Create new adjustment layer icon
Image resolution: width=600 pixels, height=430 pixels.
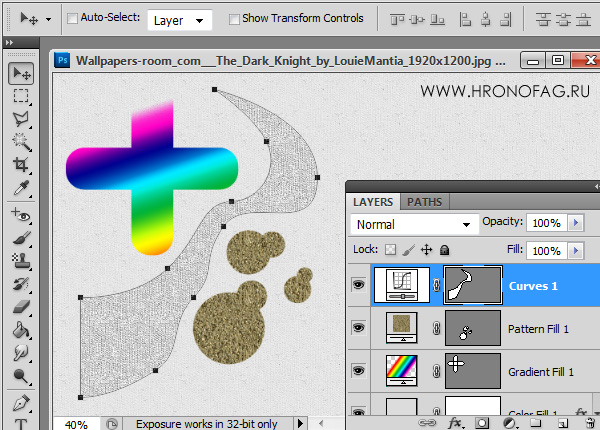(x=510, y=423)
